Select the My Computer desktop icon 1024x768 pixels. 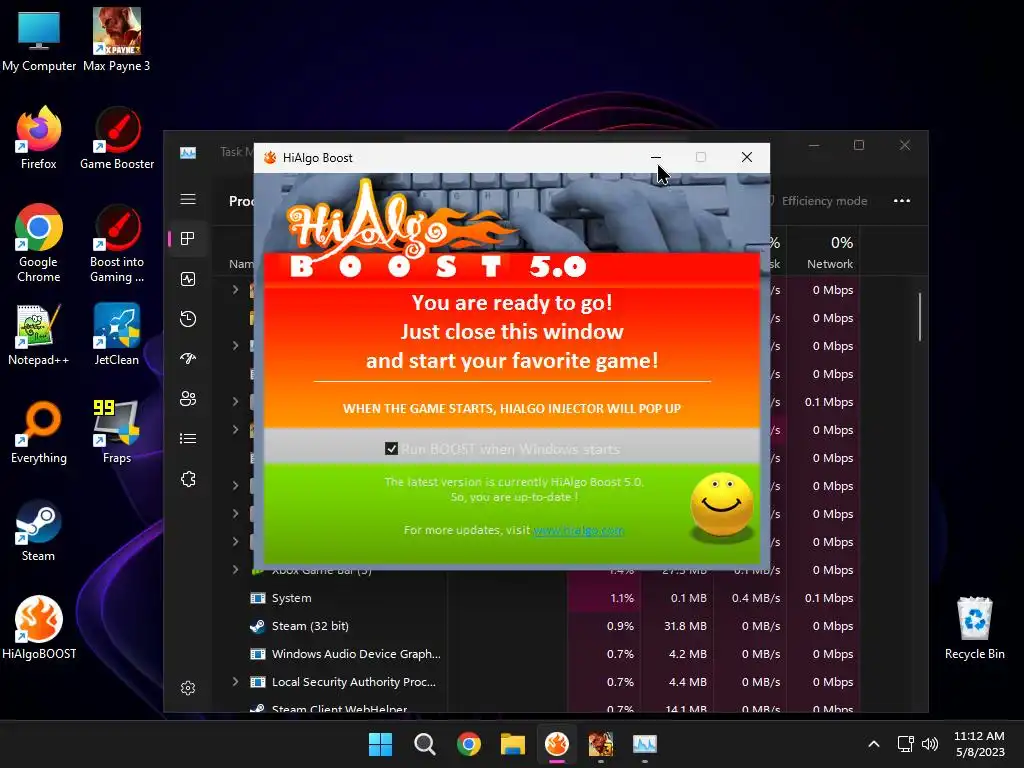coord(39,39)
